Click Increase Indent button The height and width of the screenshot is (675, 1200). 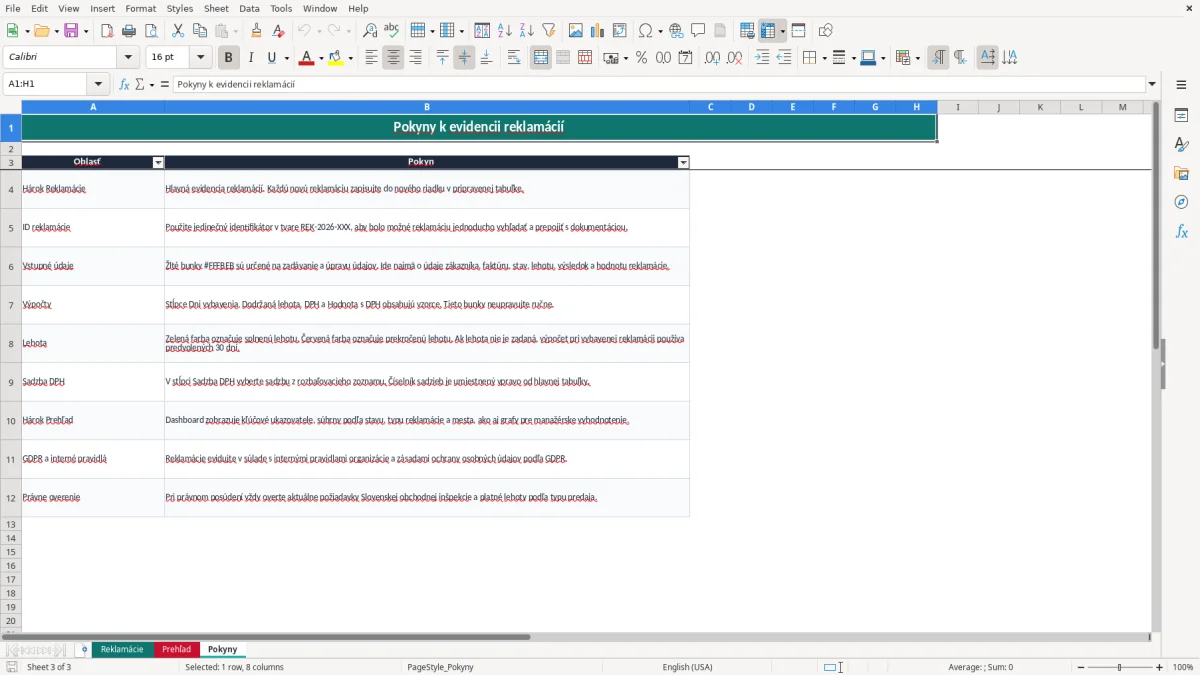(x=762, y=58)
